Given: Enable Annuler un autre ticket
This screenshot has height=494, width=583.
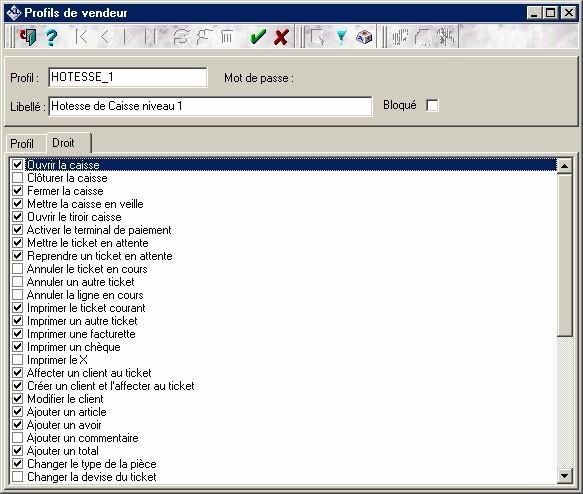Looking at the screenshot, I should 17,282.
